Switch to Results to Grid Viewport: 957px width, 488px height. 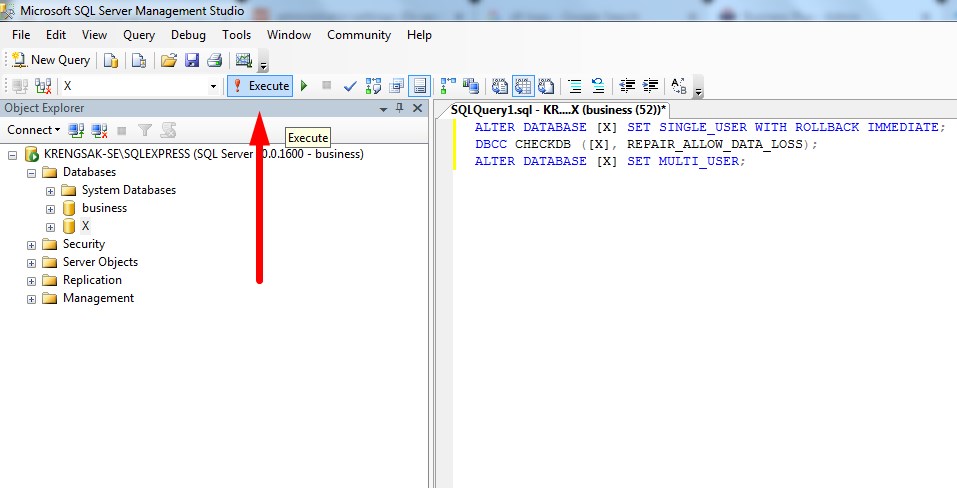pyautogui.click(x=523, y=86)
